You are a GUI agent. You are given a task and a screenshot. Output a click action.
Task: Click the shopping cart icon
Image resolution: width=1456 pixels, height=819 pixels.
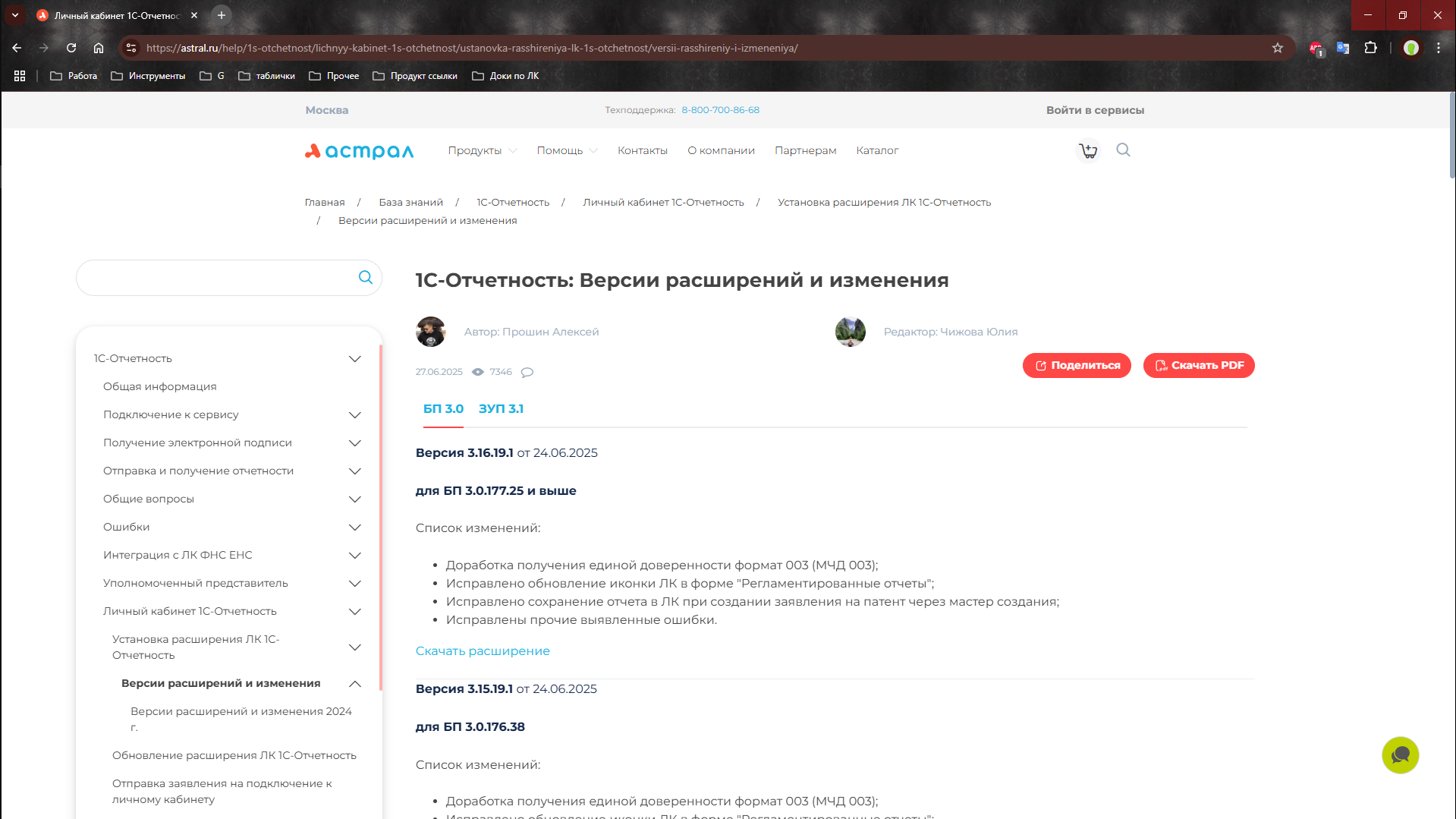point(1089,150)
